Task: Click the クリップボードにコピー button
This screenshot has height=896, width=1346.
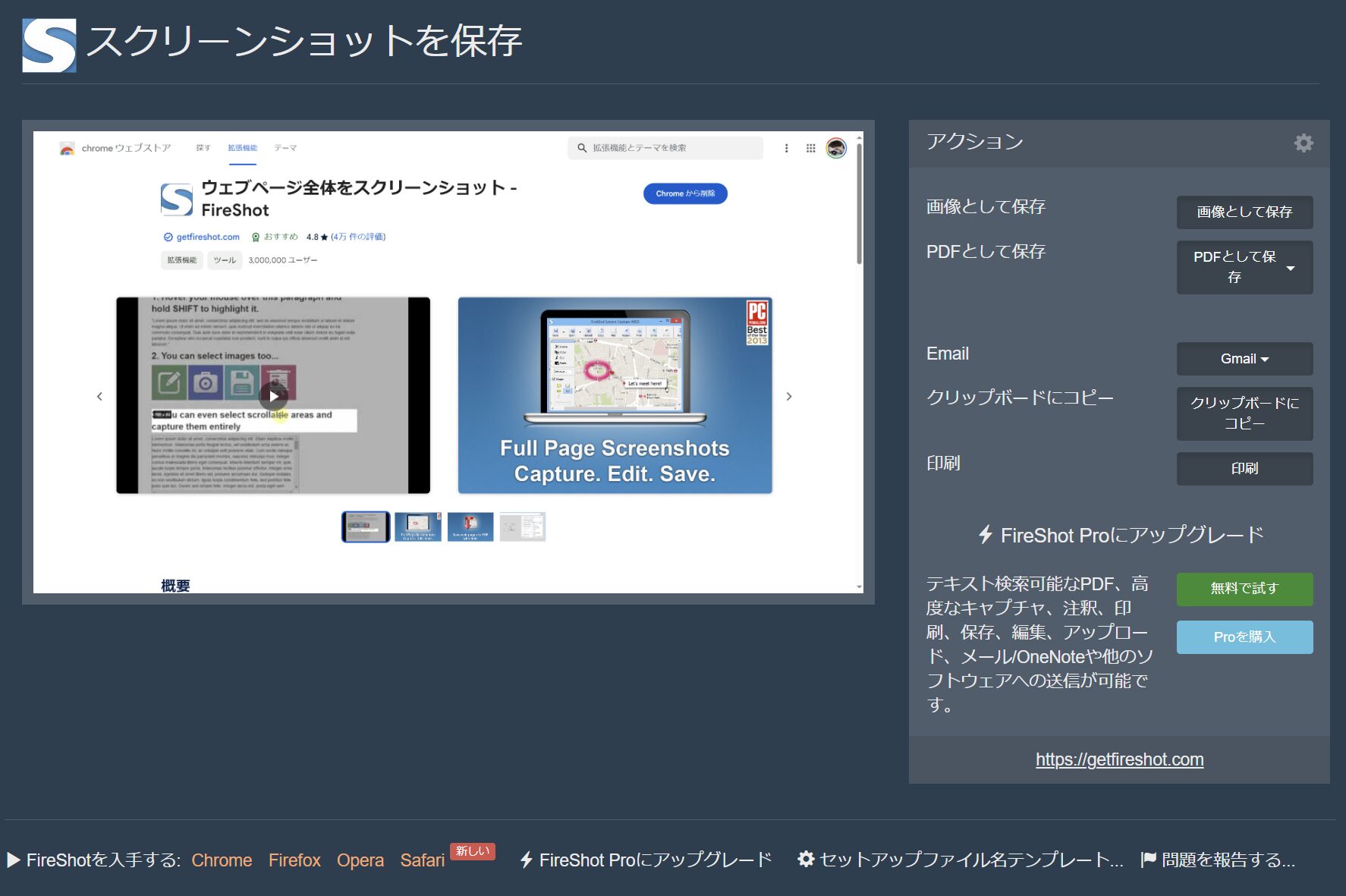Action: pos(1244,413)
